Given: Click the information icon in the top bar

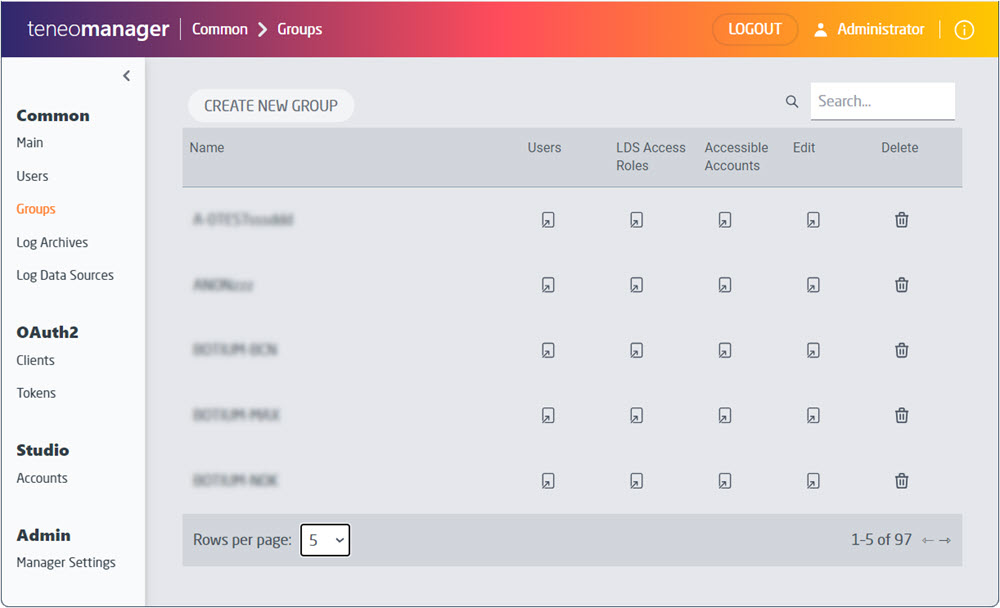Looking at the screenshot, I should 964,30.
